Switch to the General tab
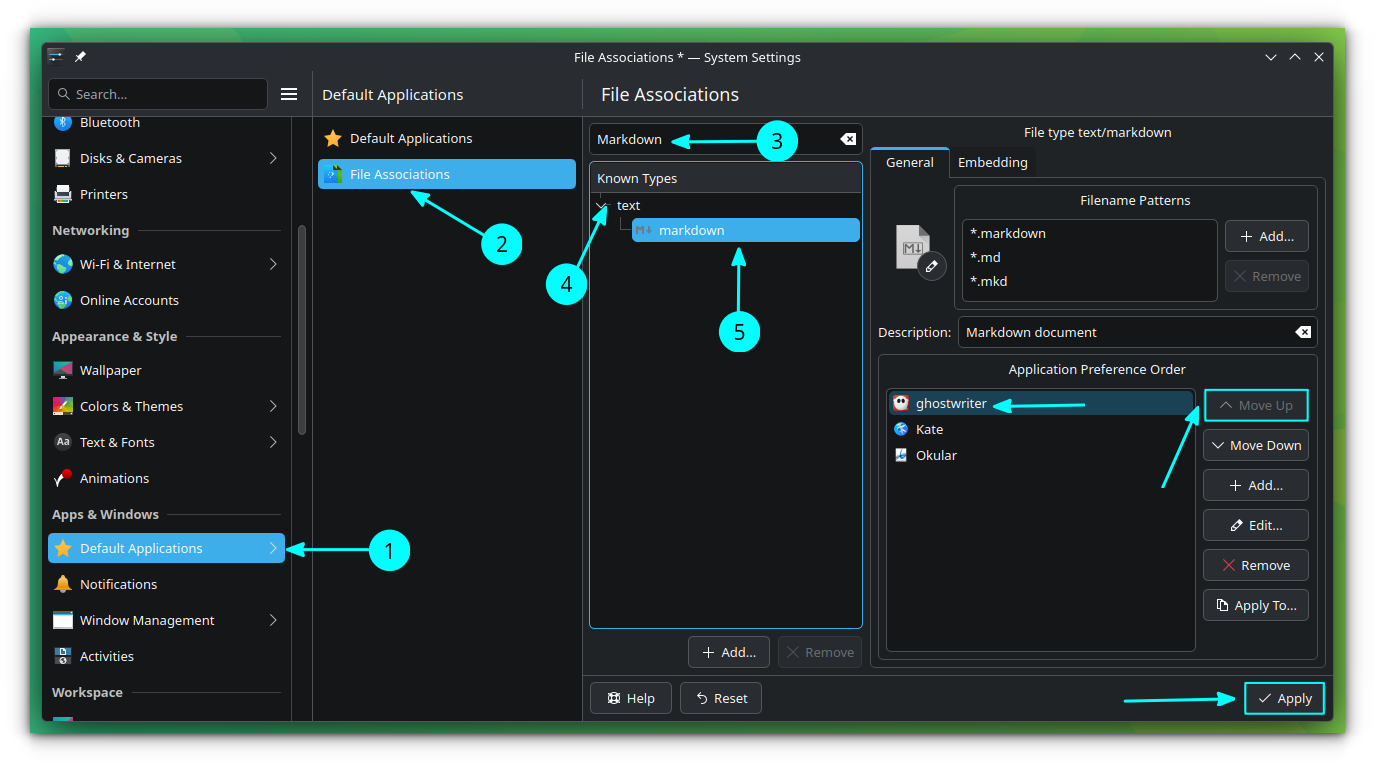Viewport: 1375px width, 765px height. [910, 162]
